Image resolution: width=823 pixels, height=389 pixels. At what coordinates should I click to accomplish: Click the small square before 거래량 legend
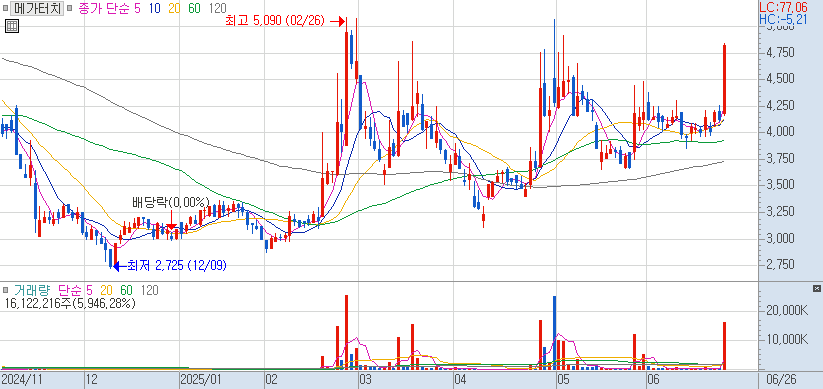coord(5,290)
